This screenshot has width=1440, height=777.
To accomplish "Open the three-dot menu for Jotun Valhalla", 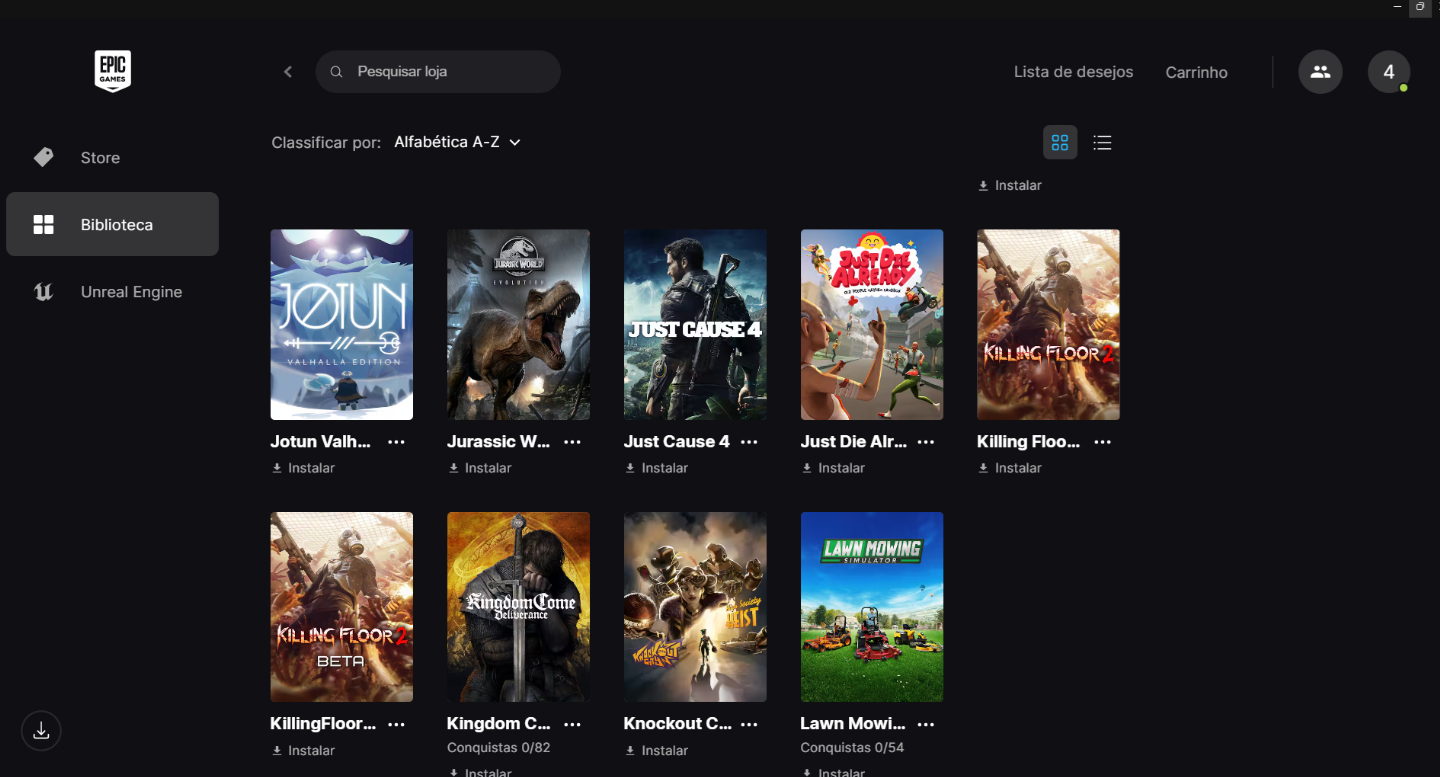I will pyautogui.click(x=396, y=442).
